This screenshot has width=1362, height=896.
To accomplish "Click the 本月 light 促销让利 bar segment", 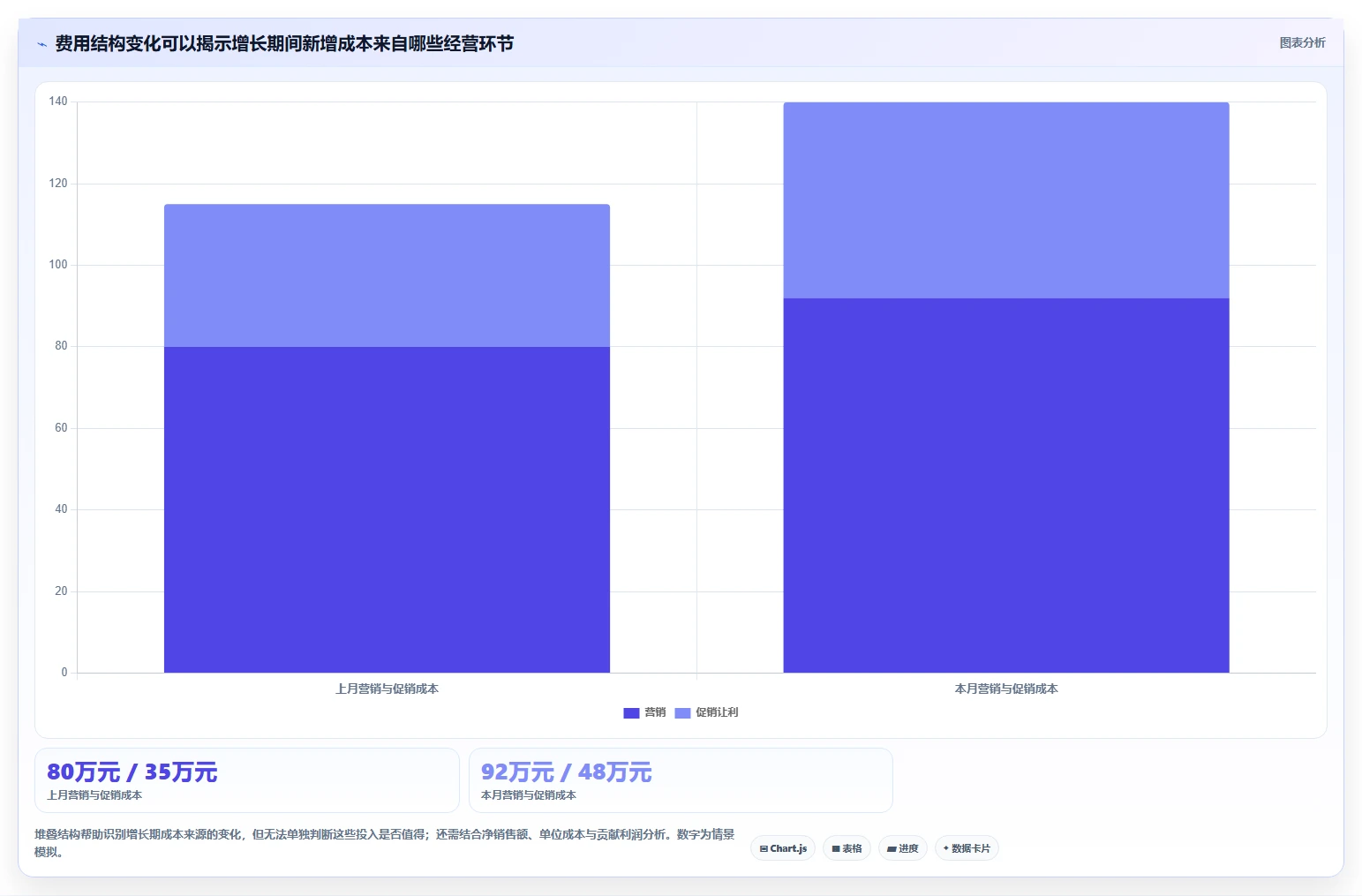I will pos(1006,200).
